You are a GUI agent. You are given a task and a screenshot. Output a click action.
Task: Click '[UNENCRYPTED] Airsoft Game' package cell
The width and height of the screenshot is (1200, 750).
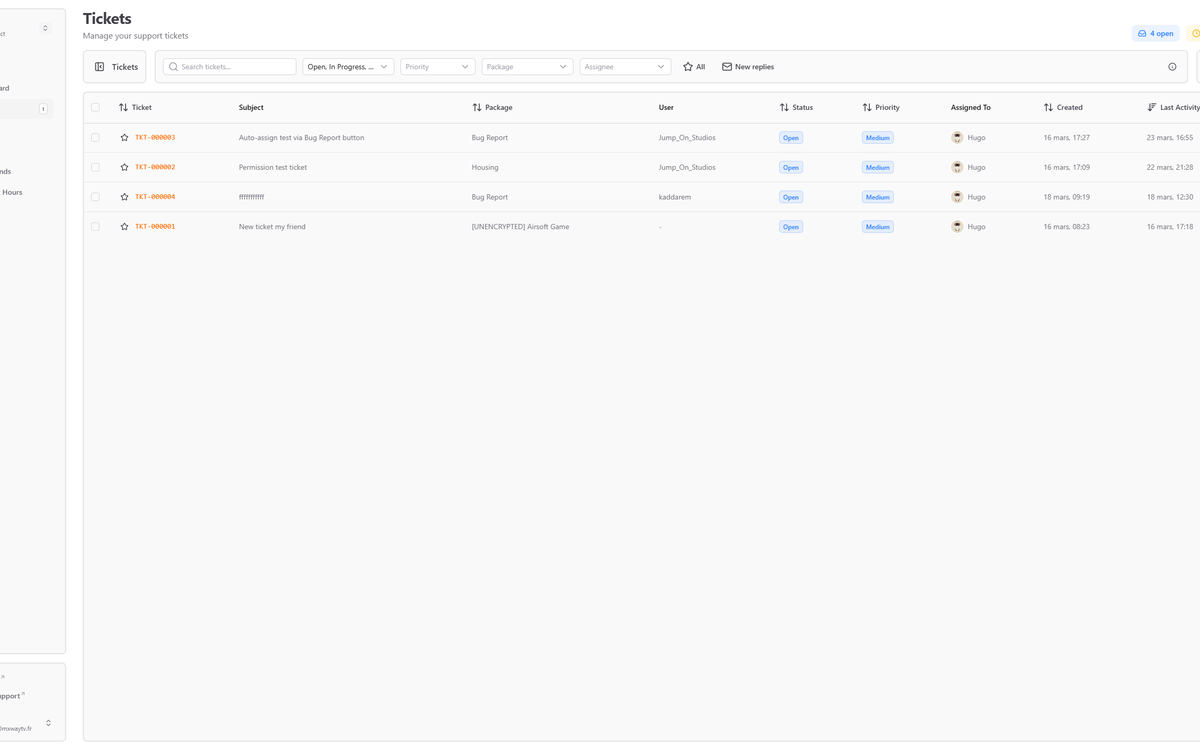point(520,227)
